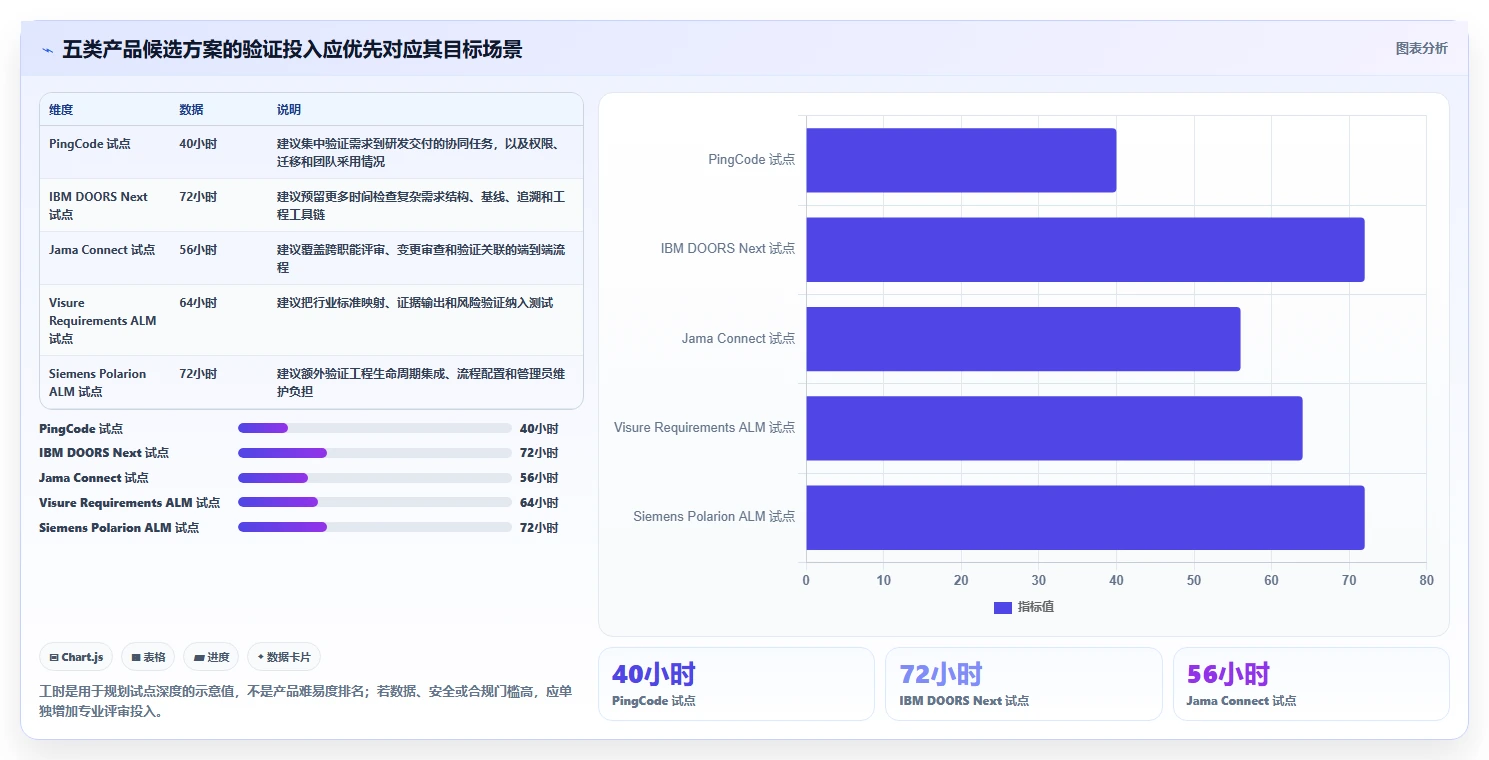Click the Siemens Polarion ALM 试点 progress label
Image resolution: width=1489 pixels, height=760 pixels.
(x=119, y=527)
